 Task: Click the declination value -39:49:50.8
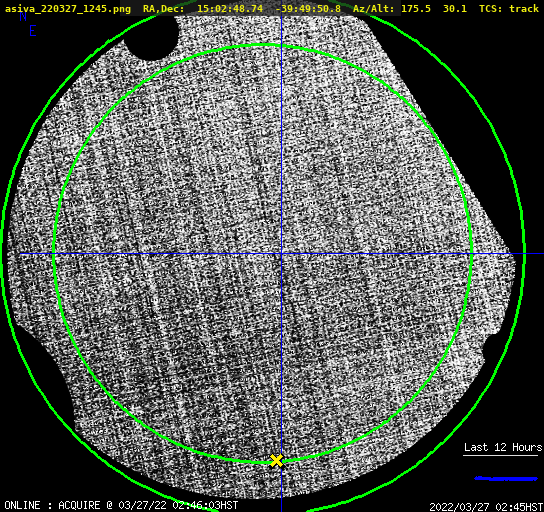click(308, 8)
